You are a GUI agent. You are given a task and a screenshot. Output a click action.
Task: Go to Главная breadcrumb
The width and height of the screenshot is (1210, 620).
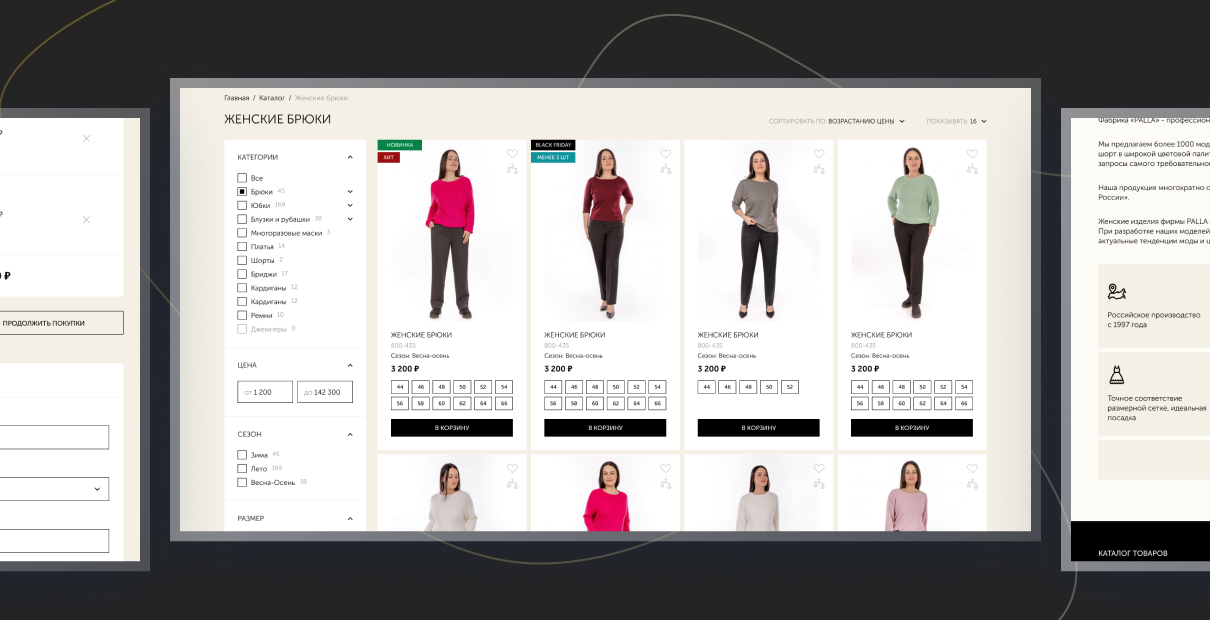click(237, 98)
